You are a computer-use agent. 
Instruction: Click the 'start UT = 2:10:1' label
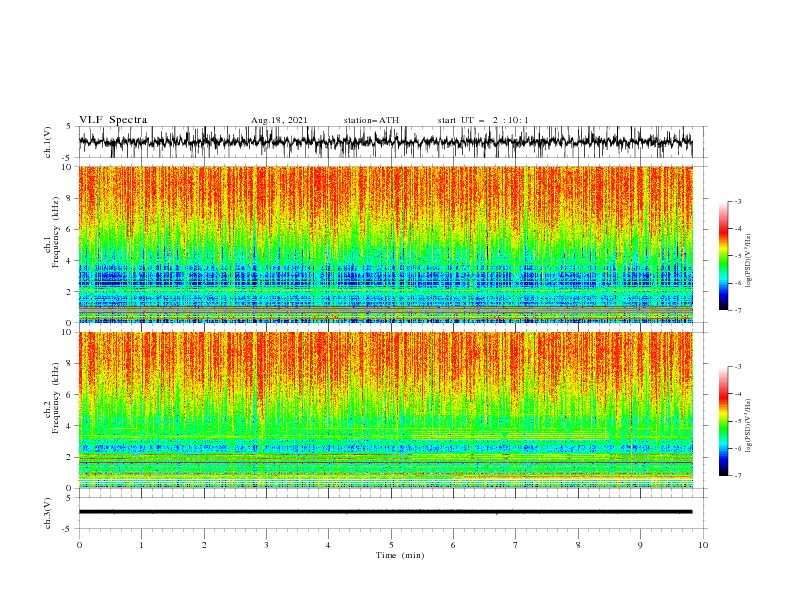click(x=483, y=120)
